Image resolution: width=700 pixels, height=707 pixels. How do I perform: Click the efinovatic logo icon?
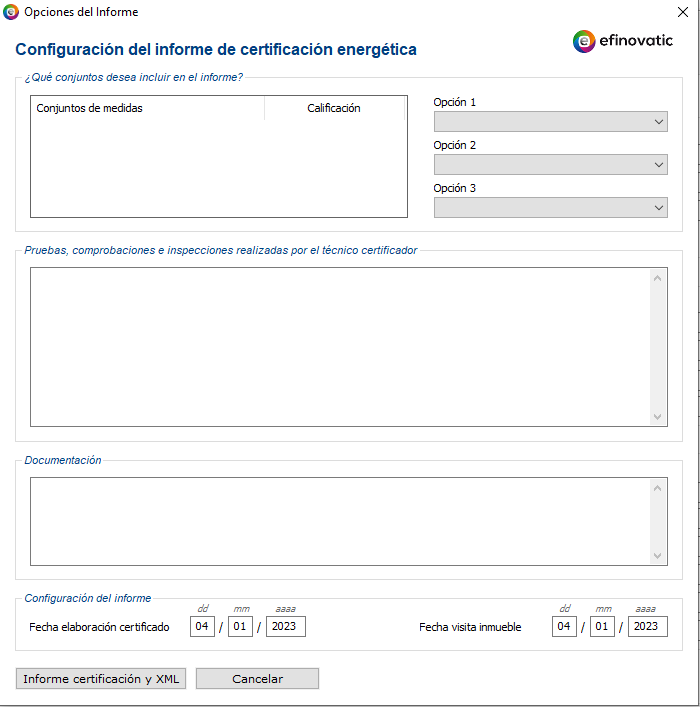[584, 41]
